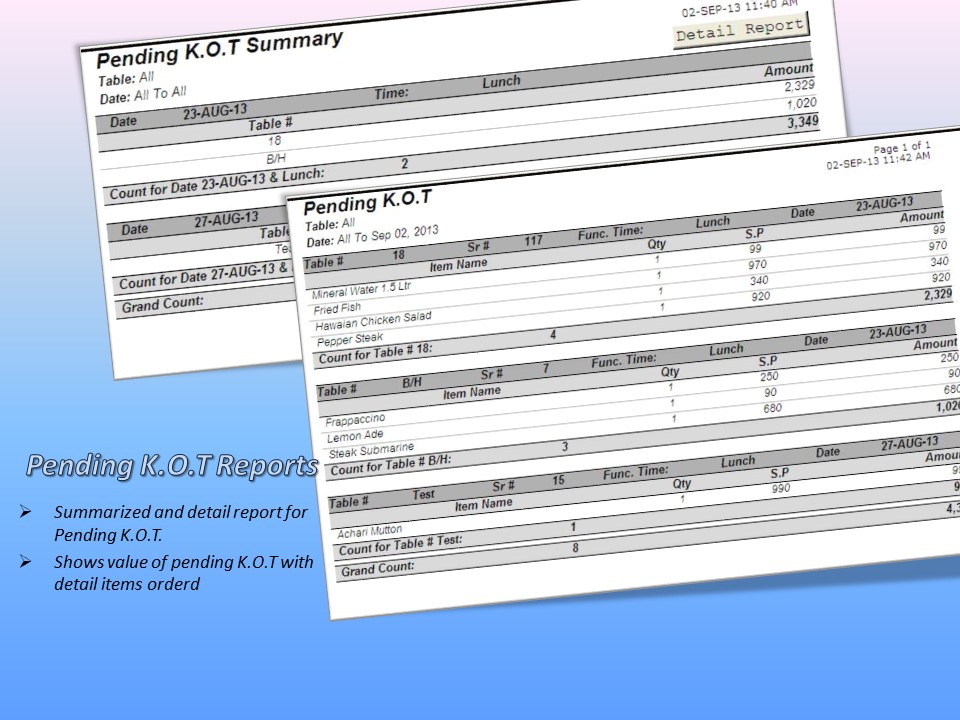Click 'Date: All To Sep 02, 2013' filter text

point(372,236)
